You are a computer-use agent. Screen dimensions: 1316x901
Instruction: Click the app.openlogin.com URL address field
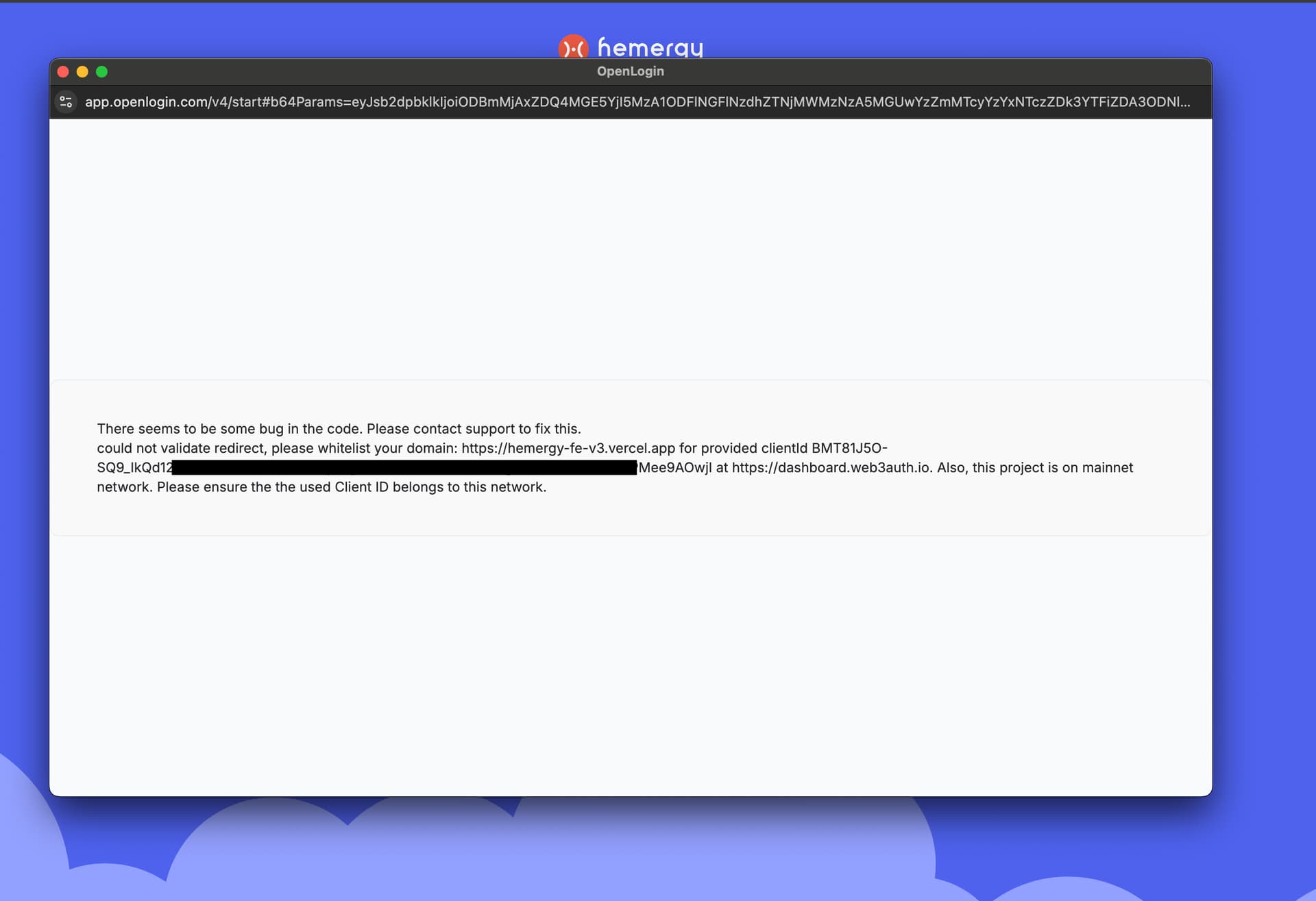637,102
